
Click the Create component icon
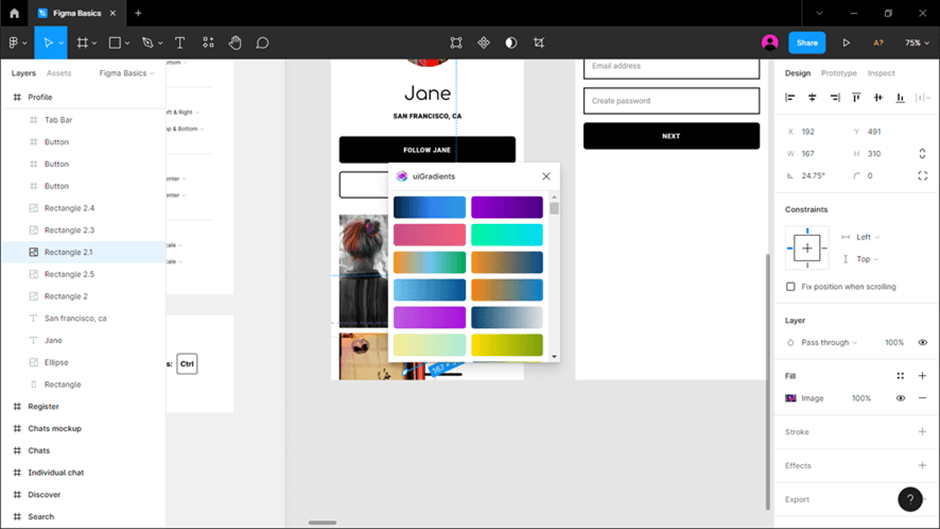(x=484, y=43)
